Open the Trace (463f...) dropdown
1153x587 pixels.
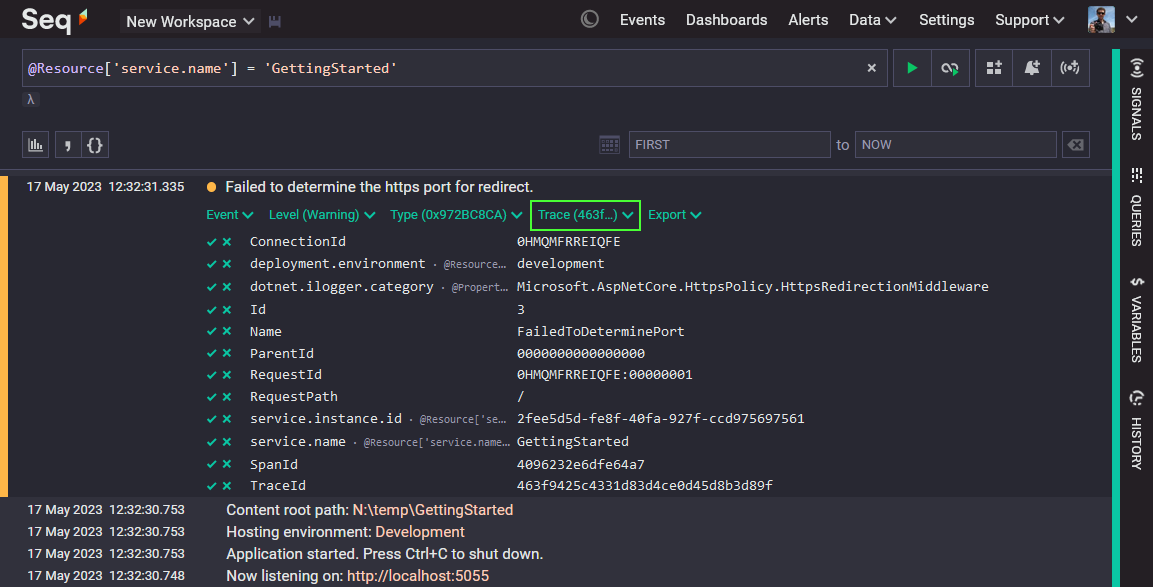click(585, 215)
